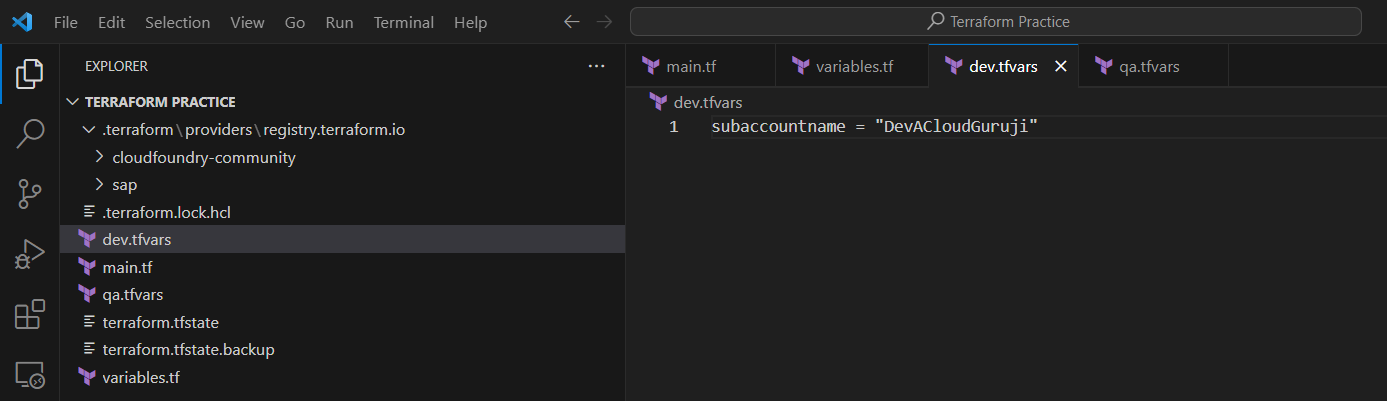This screenshot has width=1387, height=401.
Task: Expand the sap folder
Action: pyautogui.click(x=99, y=185)
